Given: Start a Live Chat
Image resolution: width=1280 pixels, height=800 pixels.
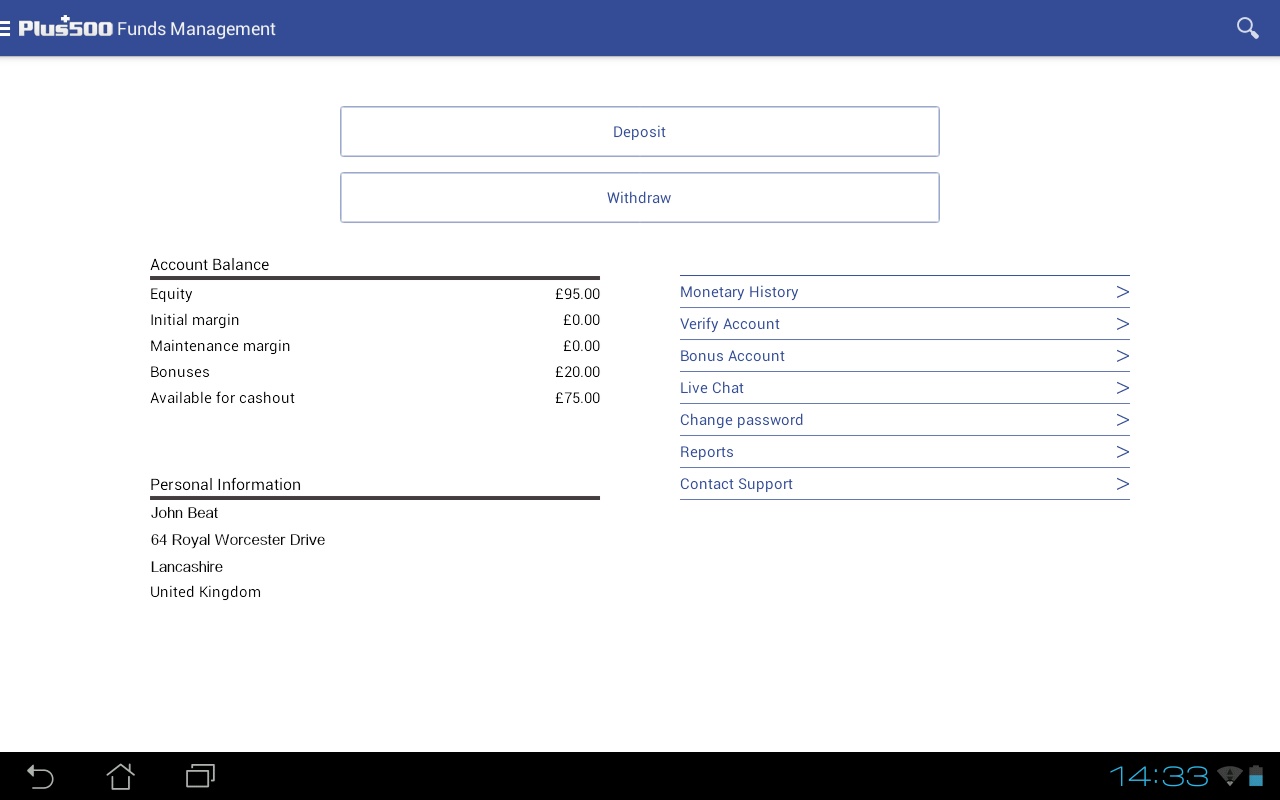Looking at the screenshot, I should (x=905, y=388).
